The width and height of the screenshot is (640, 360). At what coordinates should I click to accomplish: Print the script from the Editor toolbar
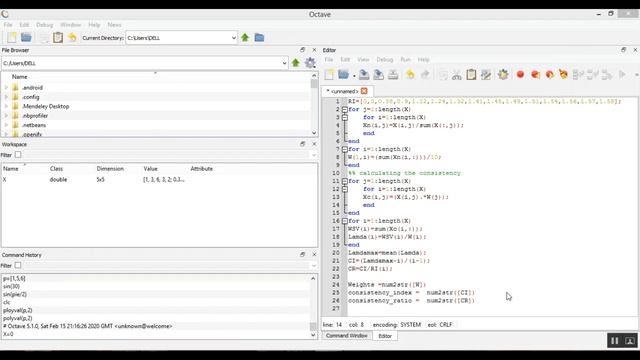pyautogui.click(x=393, y=74)
